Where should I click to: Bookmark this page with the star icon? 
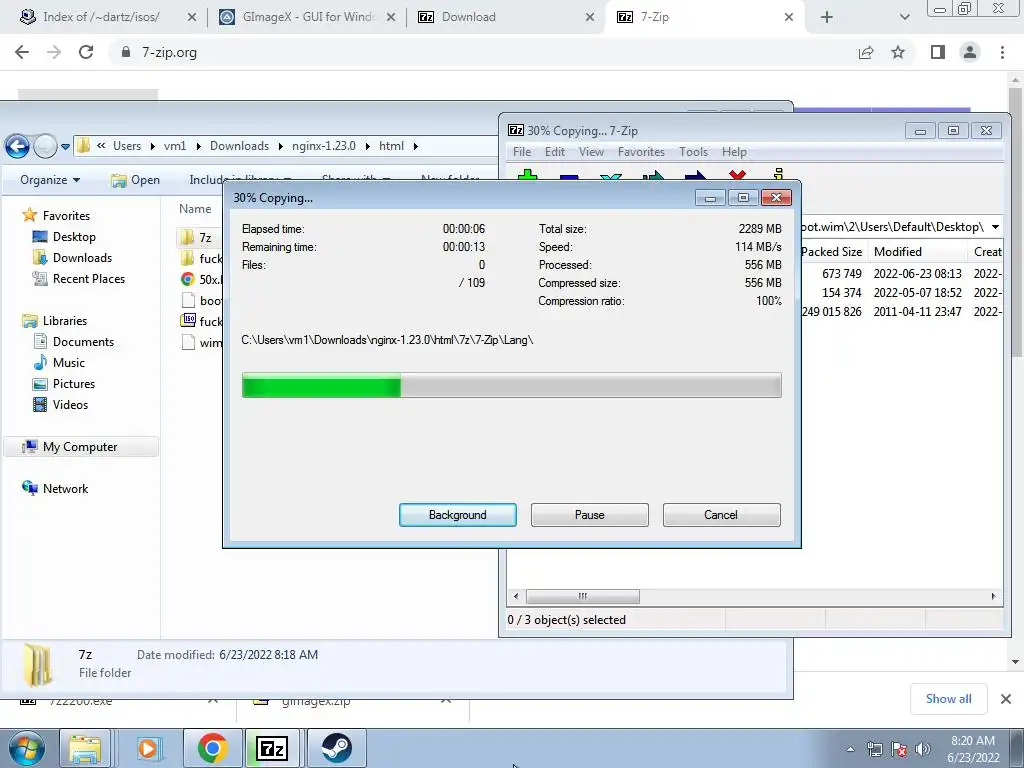(898, 52)
